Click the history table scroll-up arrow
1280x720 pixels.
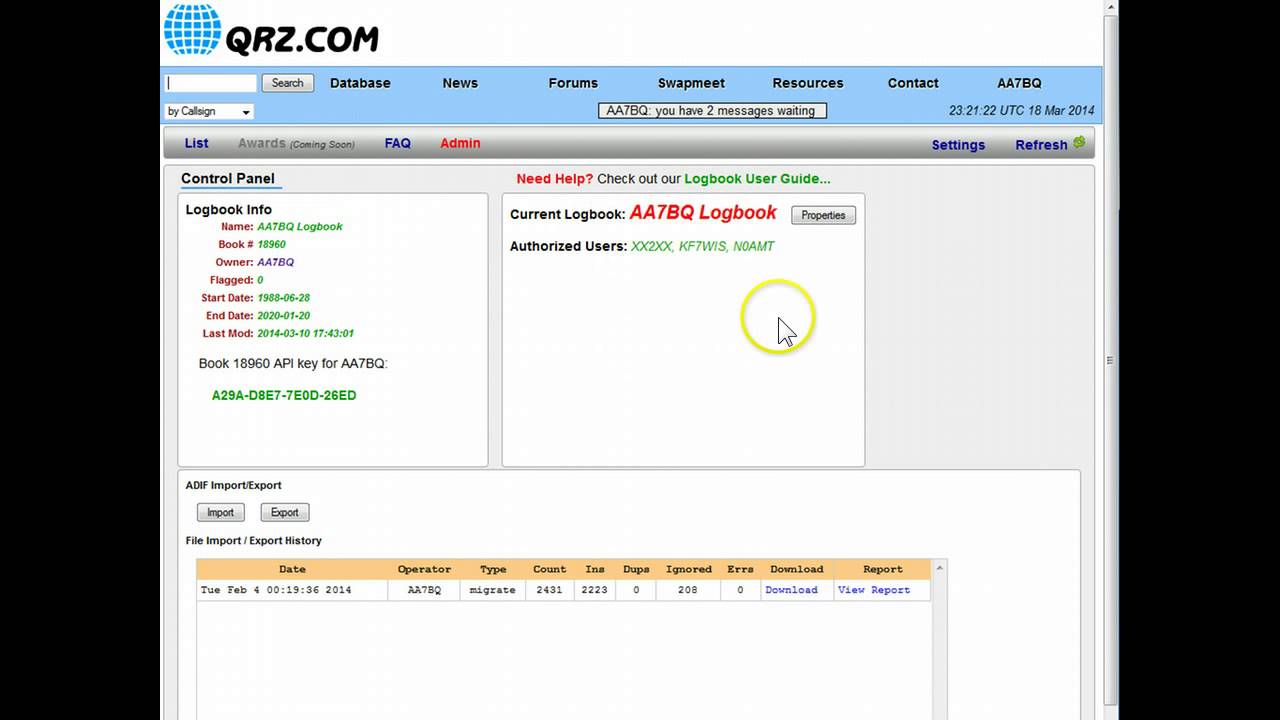938,568
